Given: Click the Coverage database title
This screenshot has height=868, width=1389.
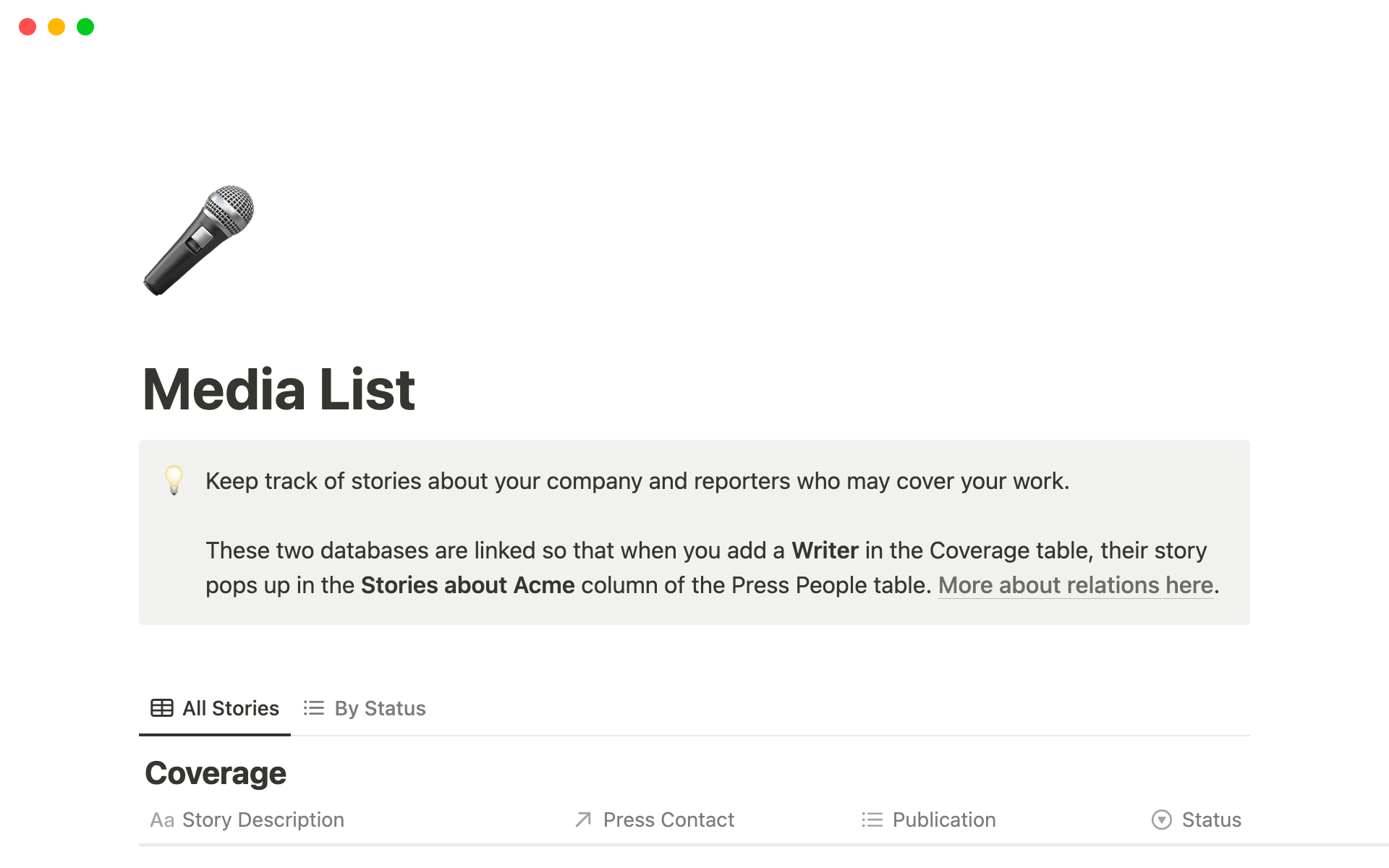Looking at the screenshot, I should click(x=215, y=772).
